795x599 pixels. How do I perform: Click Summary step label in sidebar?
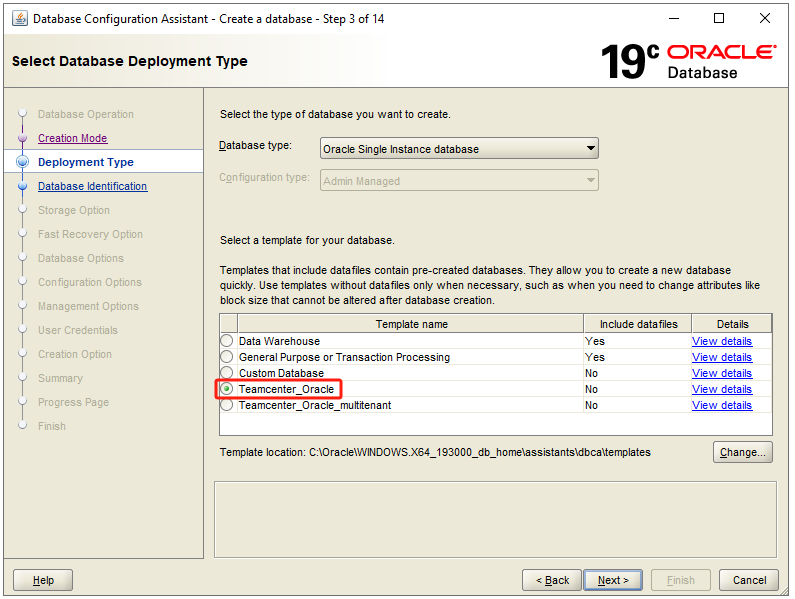(60, 378)
